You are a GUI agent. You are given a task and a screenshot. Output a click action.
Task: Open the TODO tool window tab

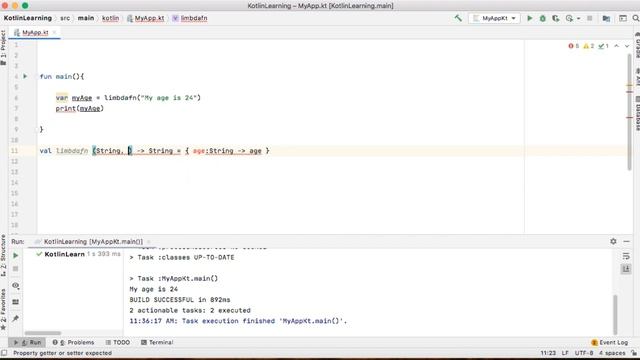[x=118, y=342]
